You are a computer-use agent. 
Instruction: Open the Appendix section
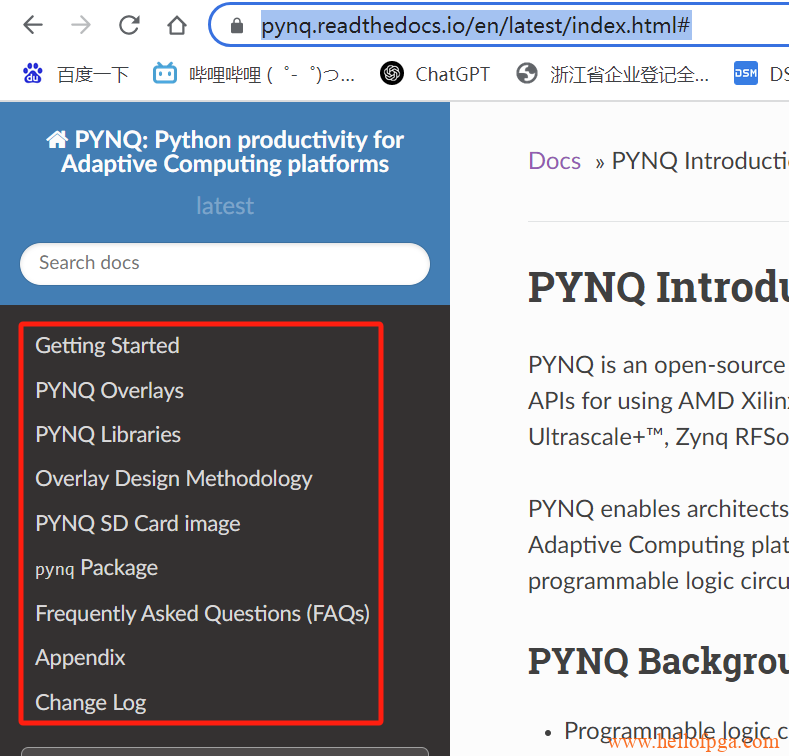(81, 657)
